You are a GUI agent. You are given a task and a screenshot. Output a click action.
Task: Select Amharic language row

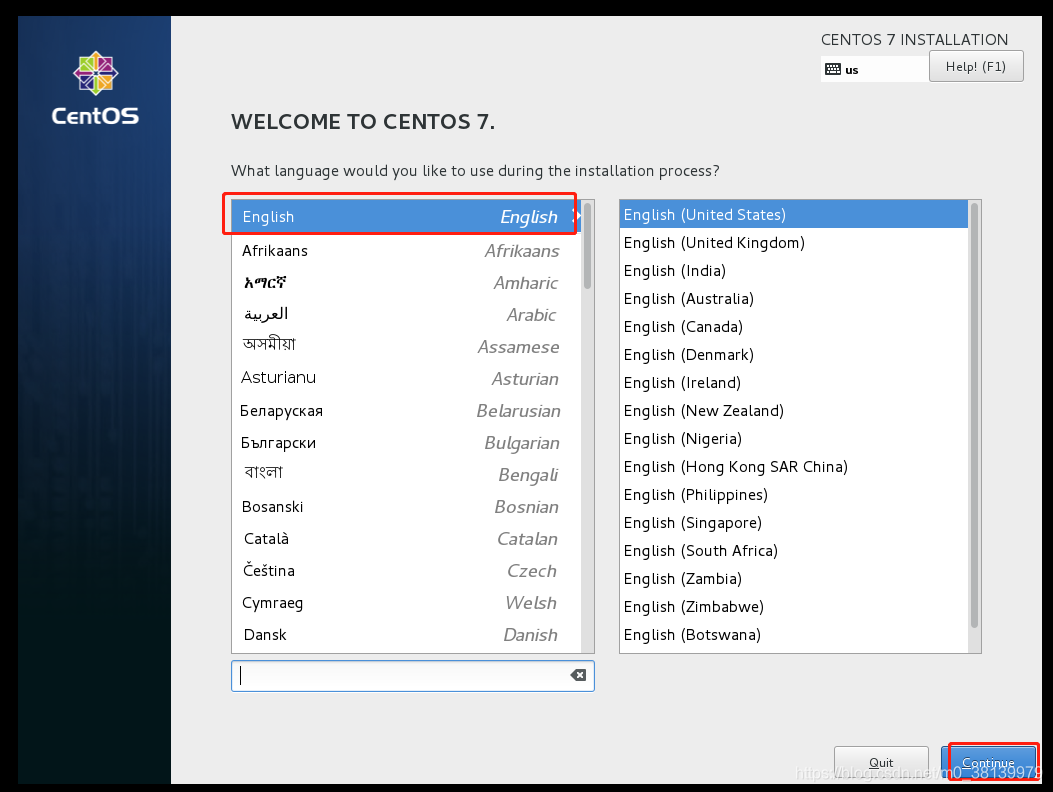pos(406,283)
